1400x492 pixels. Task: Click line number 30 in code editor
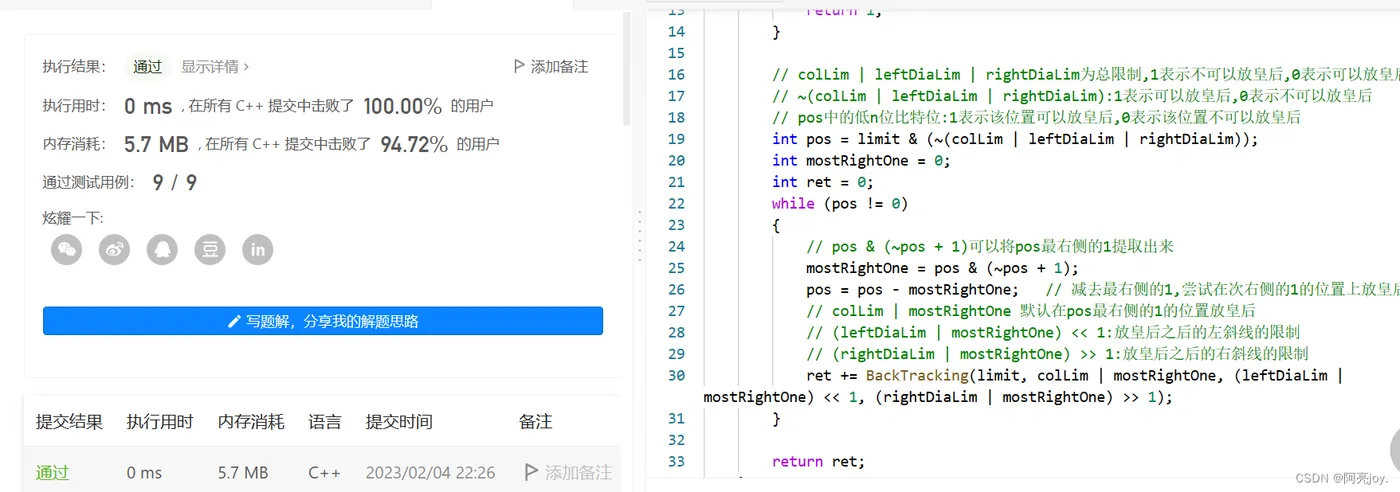[675, 375]
